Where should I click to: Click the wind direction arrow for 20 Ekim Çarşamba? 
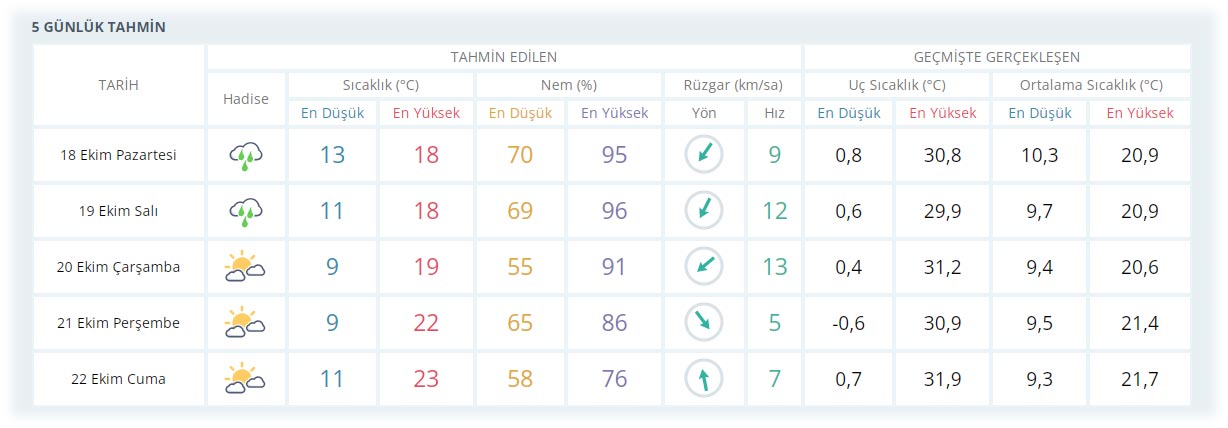point(704,267)
